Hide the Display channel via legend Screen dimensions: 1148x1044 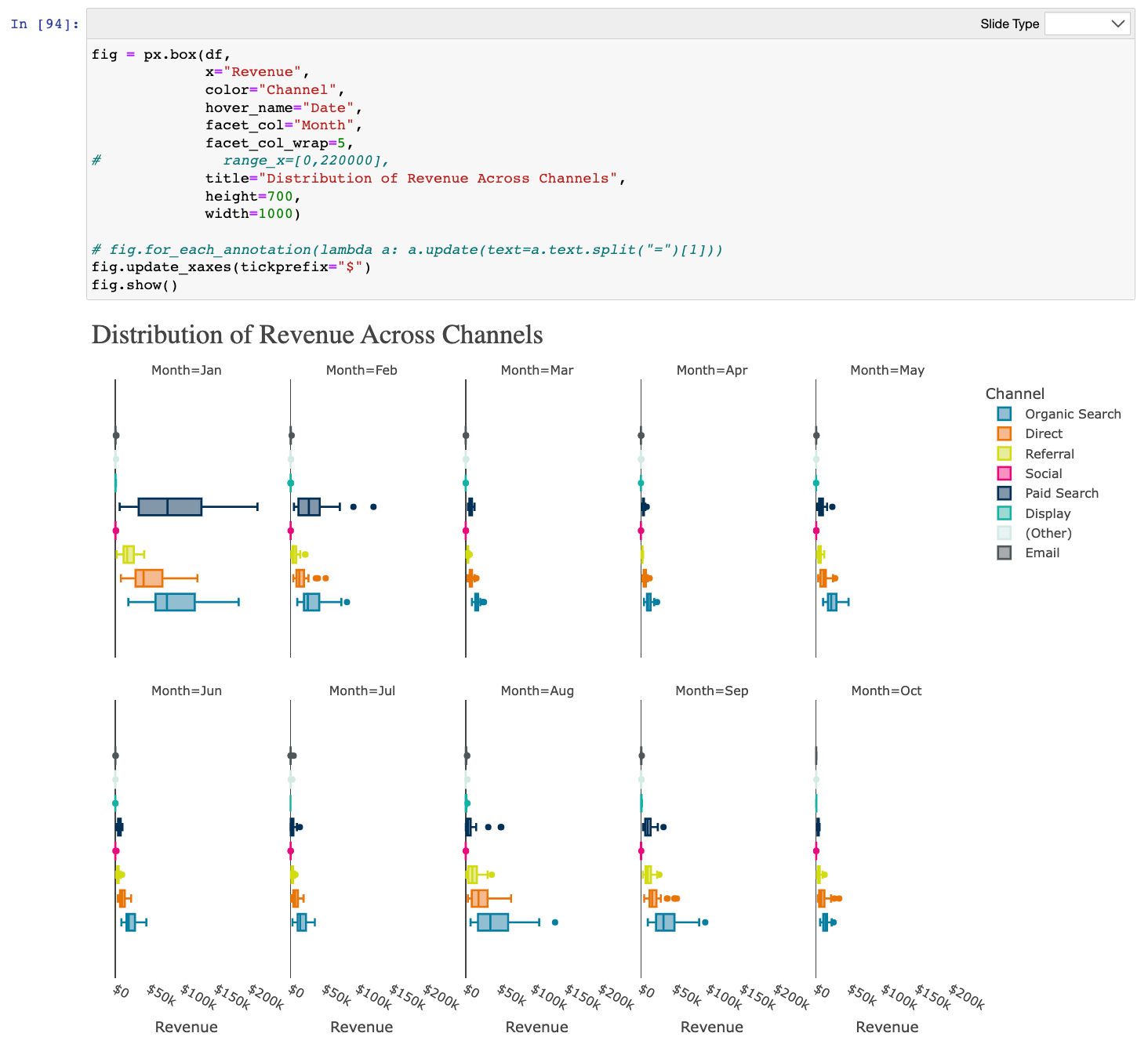1047,513
